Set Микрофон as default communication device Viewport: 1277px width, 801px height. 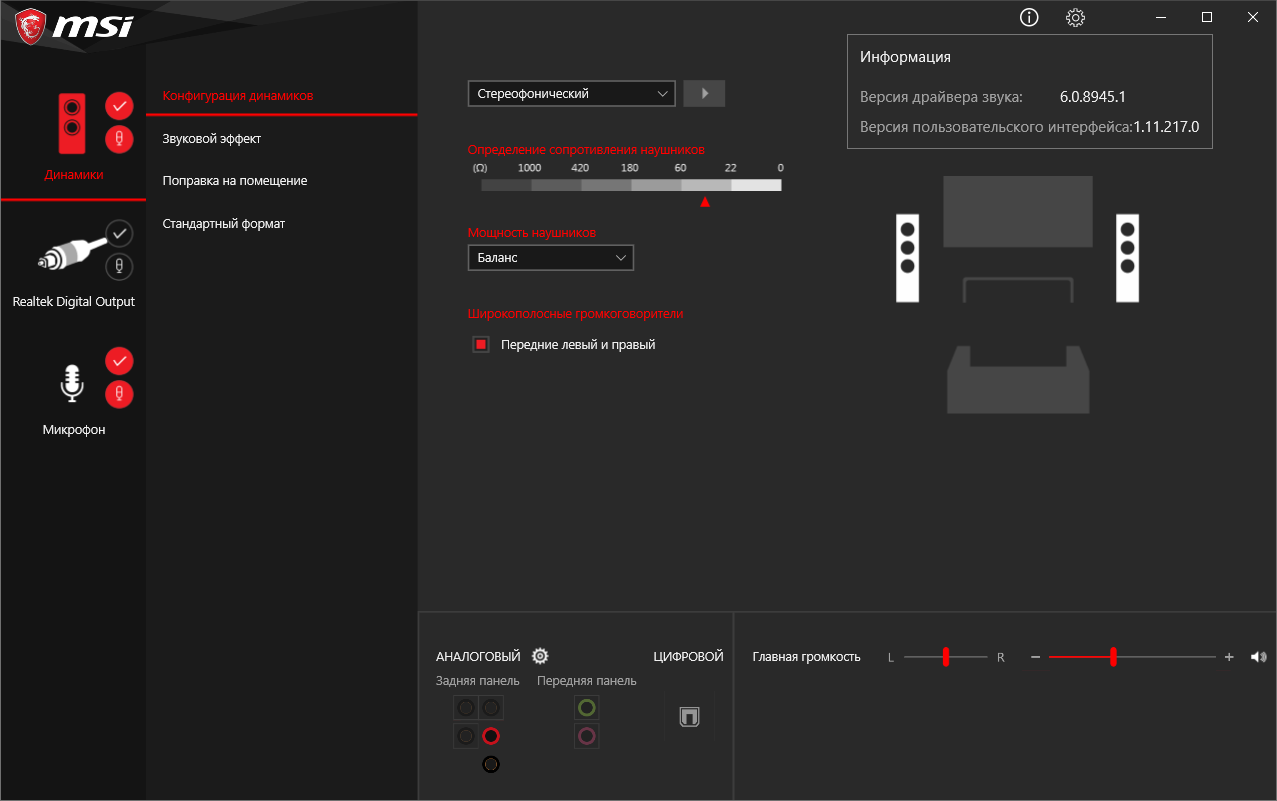[119, 394]
